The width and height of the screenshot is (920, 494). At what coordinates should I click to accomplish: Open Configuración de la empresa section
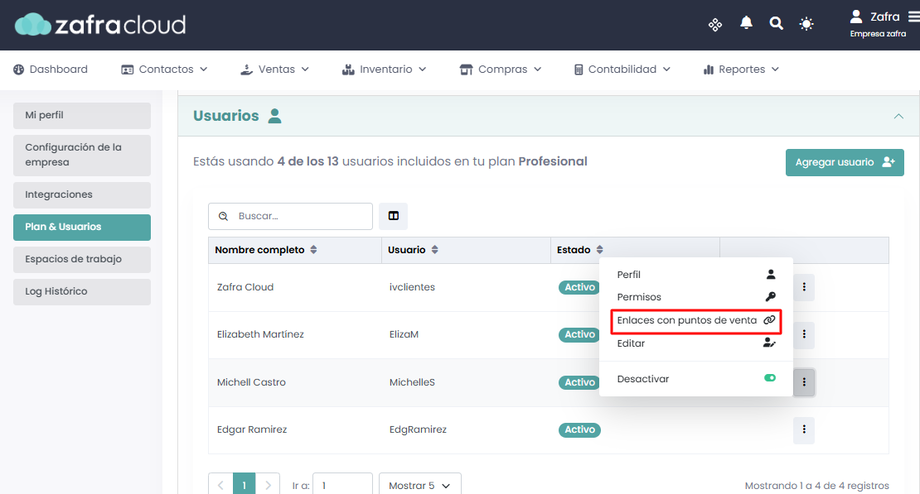coord(82,155)
